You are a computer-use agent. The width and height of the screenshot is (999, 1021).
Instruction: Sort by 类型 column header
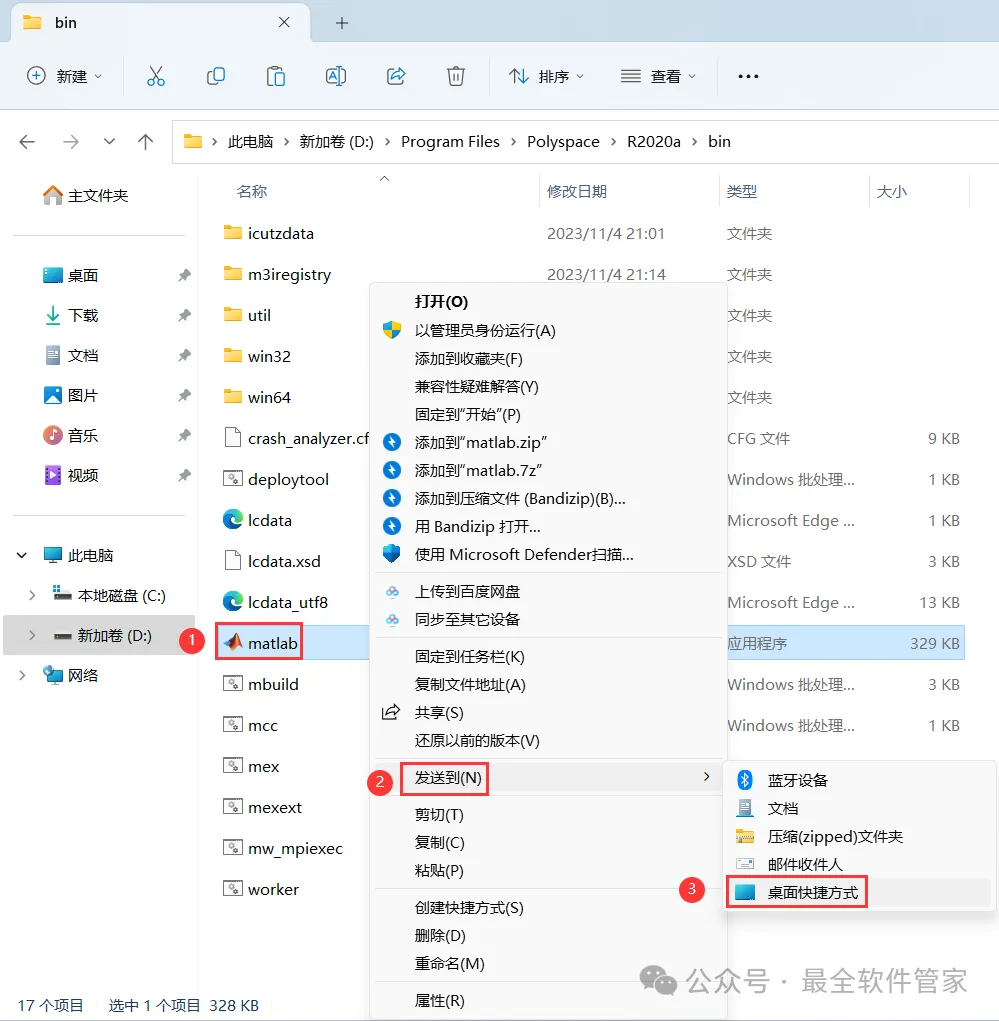(742, 191)
